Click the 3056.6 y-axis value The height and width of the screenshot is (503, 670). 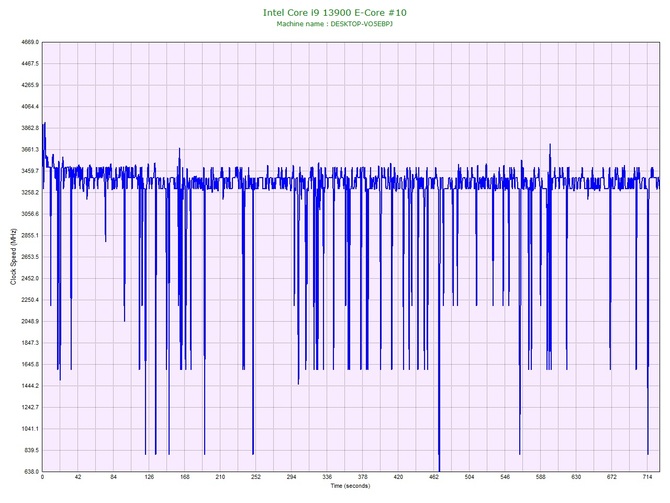[30, 214]
